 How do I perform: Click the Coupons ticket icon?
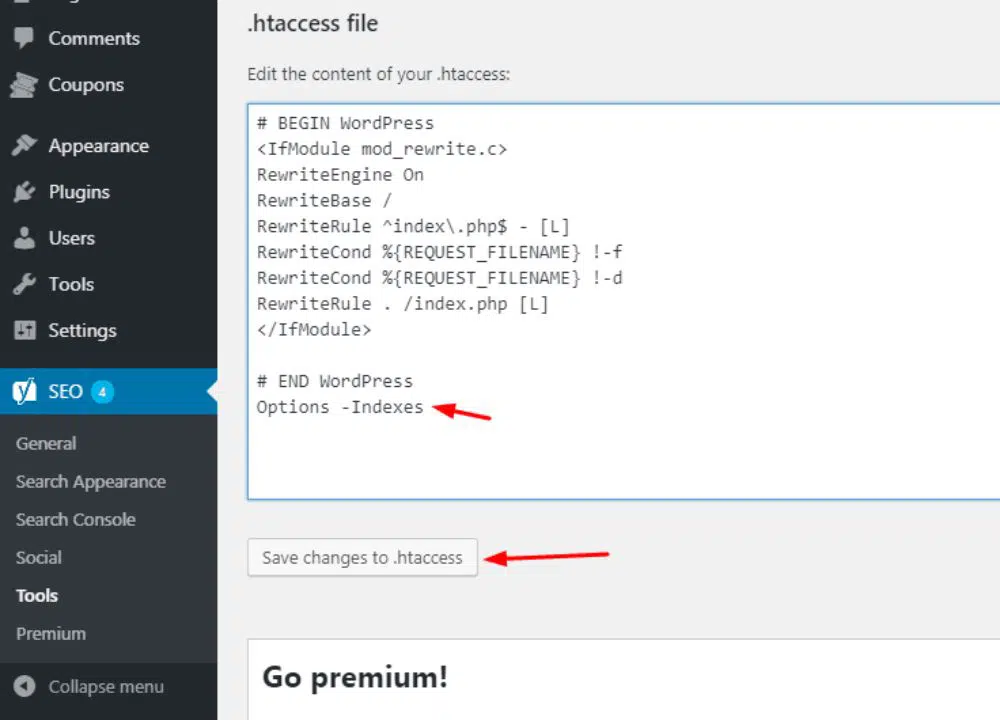24,86
